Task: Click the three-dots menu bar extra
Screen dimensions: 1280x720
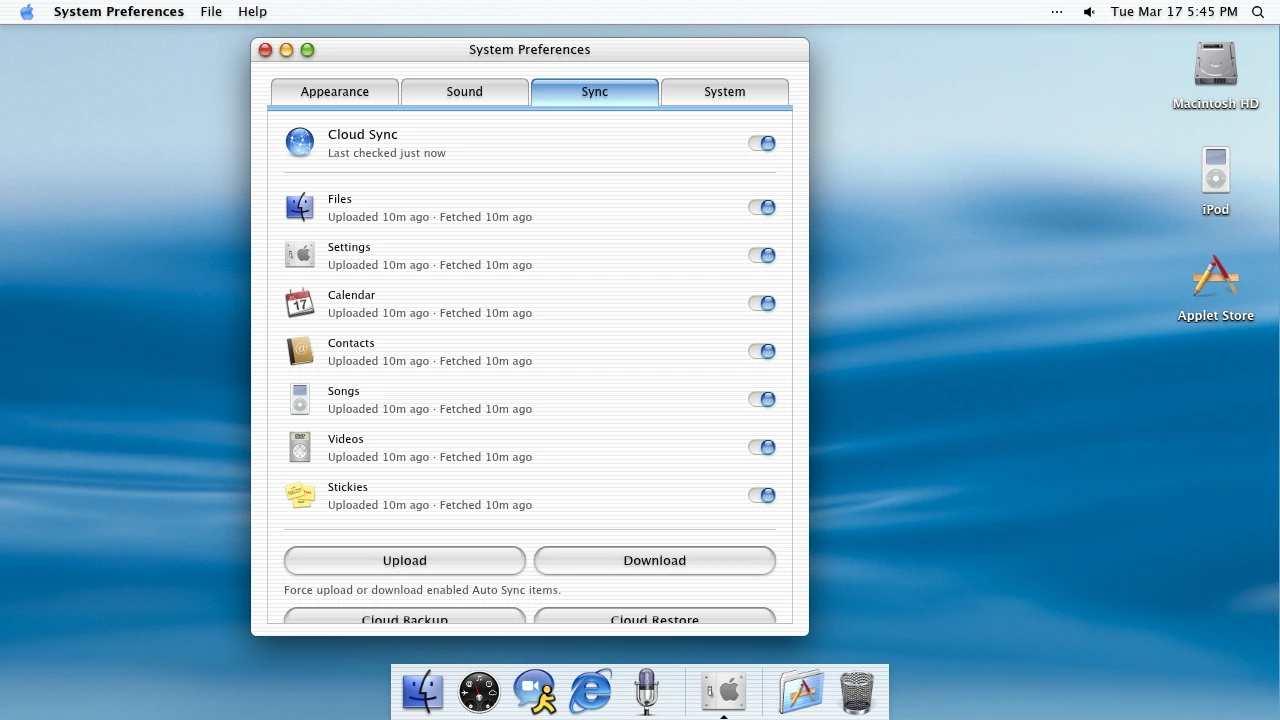Action: (x=1057, y=12)
